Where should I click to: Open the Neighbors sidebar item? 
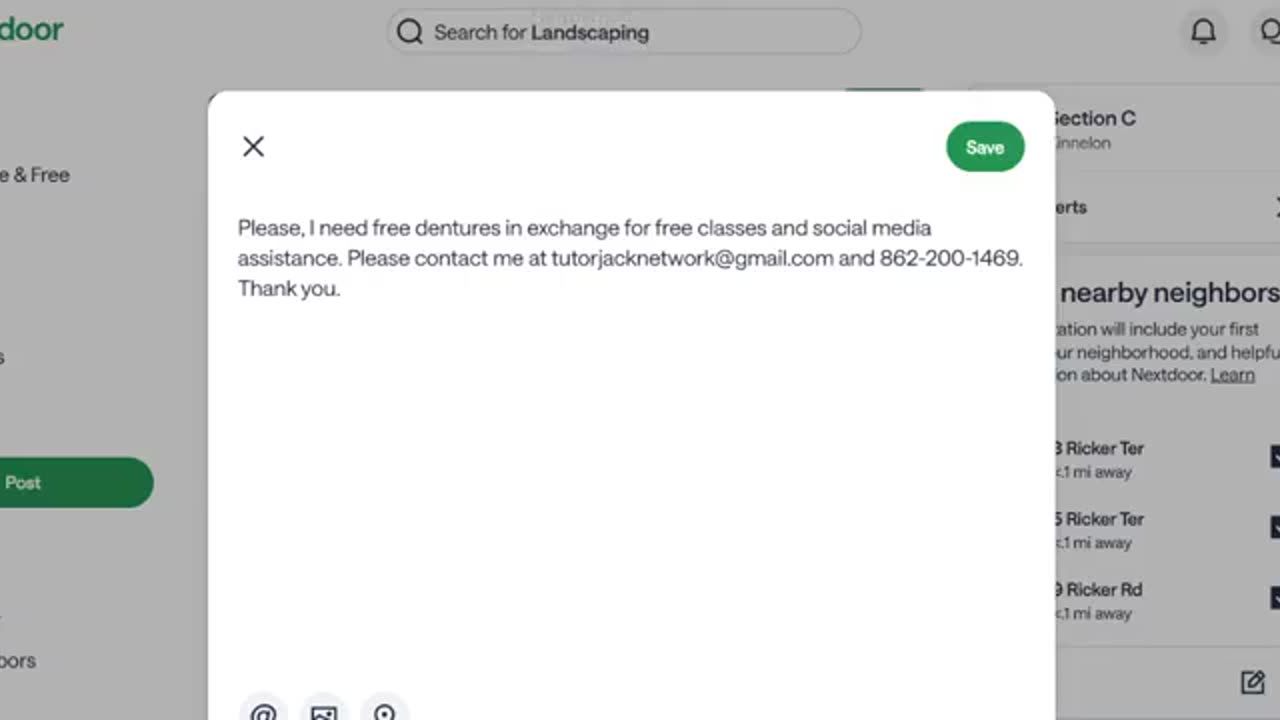point(18,661)
